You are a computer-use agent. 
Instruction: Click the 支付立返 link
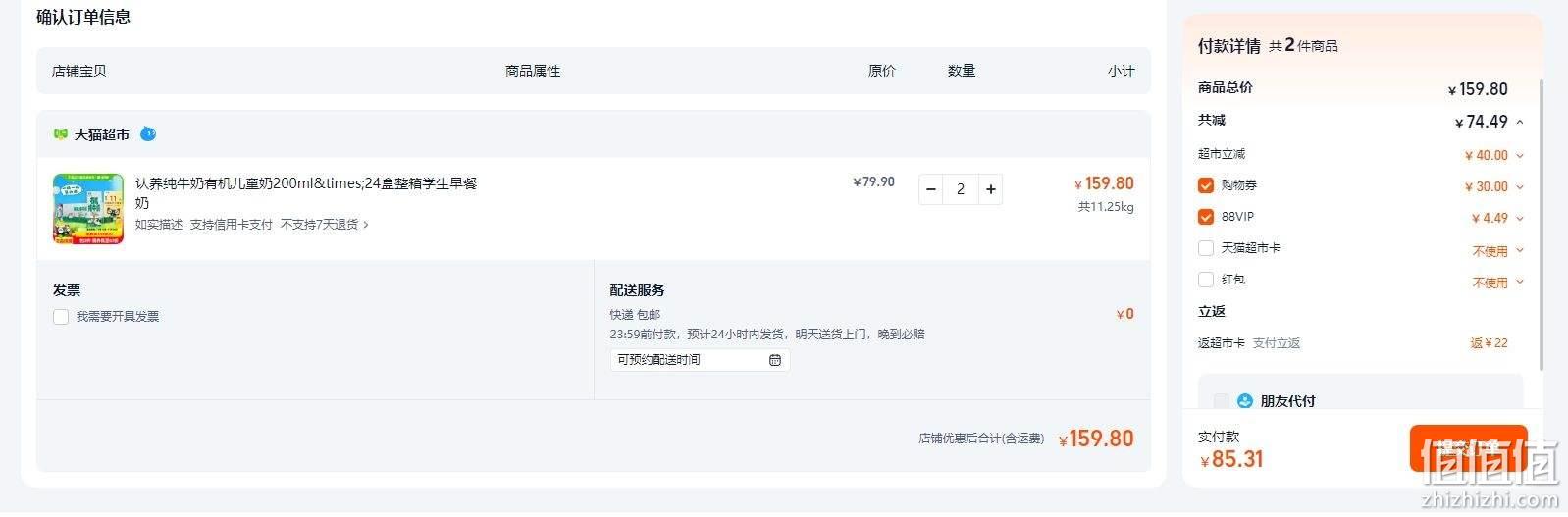pyautogui.click(x=1277, y=343)
